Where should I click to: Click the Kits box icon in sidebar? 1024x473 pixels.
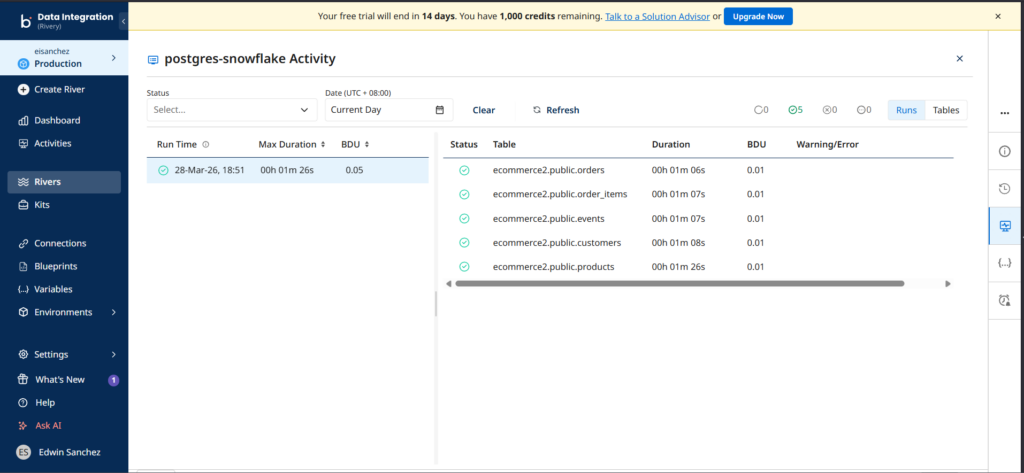[24, 204]
